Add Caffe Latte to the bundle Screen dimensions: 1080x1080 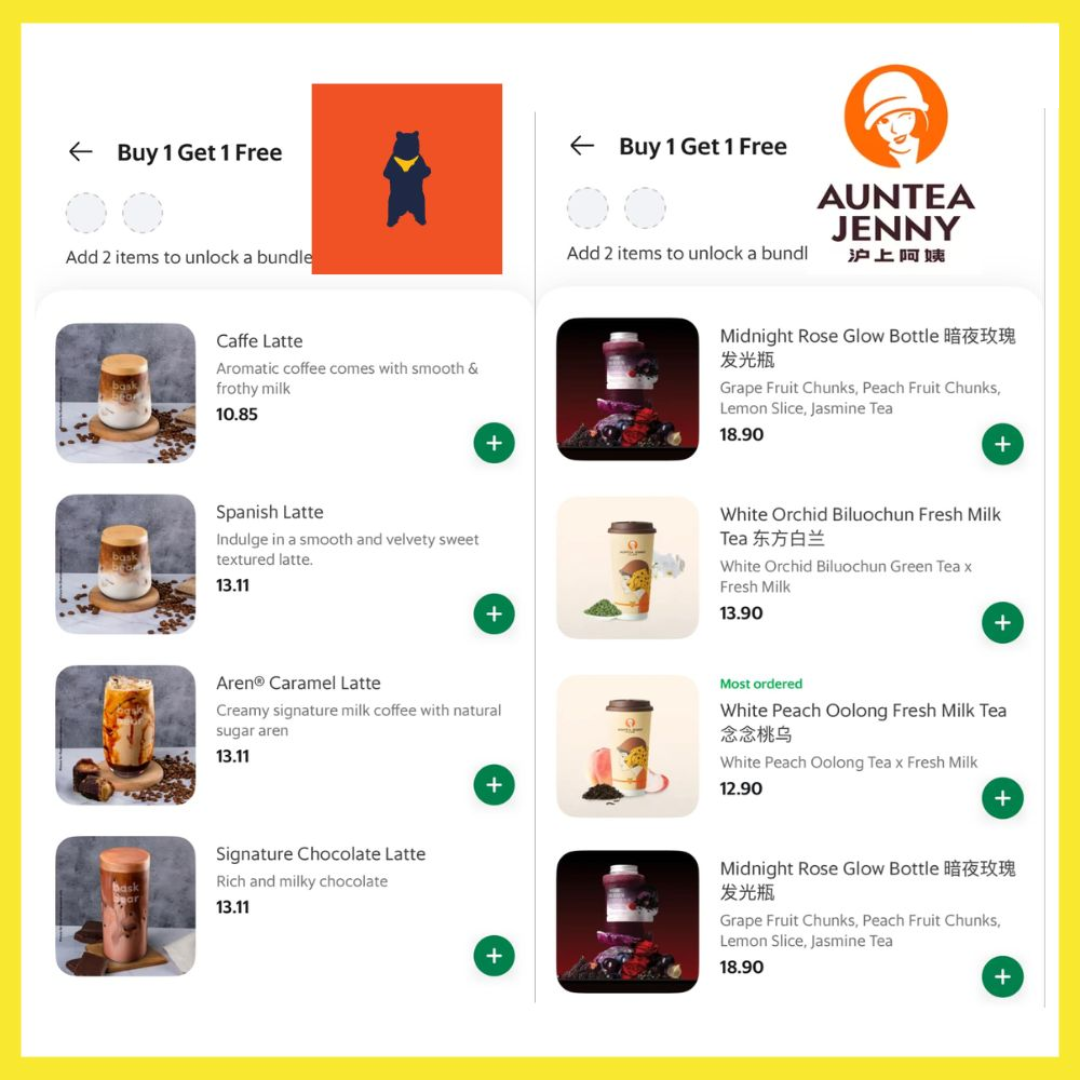click(x=494, y=443)
